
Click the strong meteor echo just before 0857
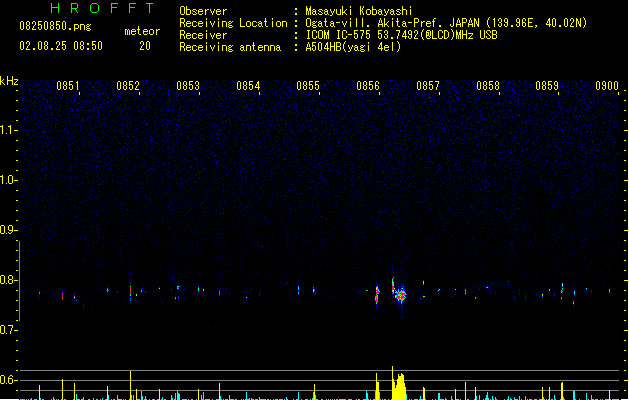(x=399, y=294)
